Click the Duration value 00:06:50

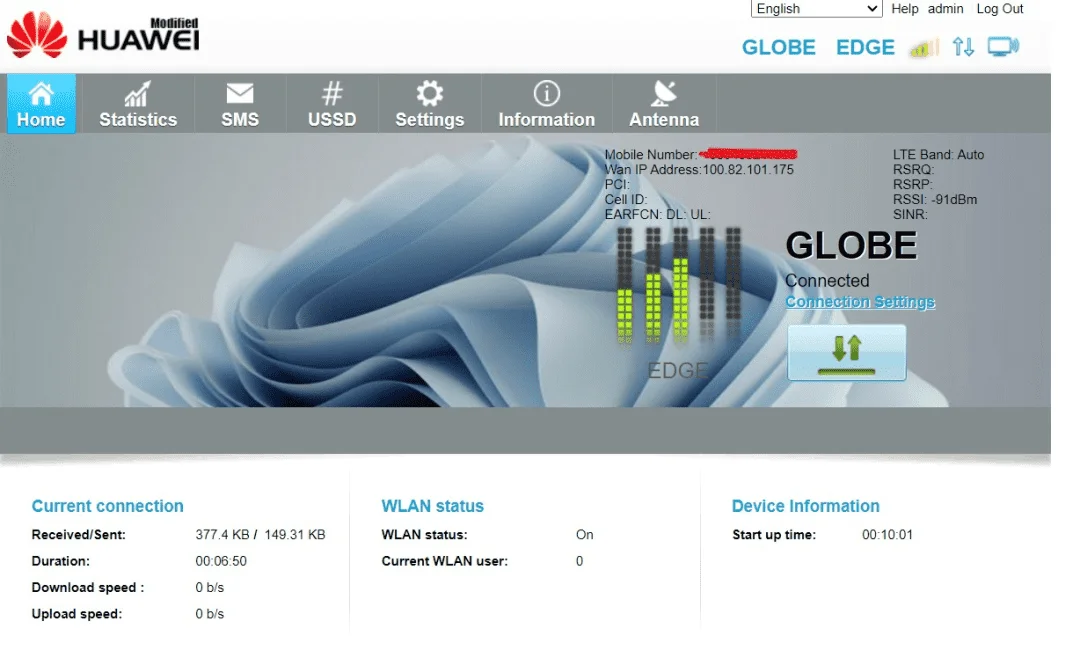coord(220,561)
